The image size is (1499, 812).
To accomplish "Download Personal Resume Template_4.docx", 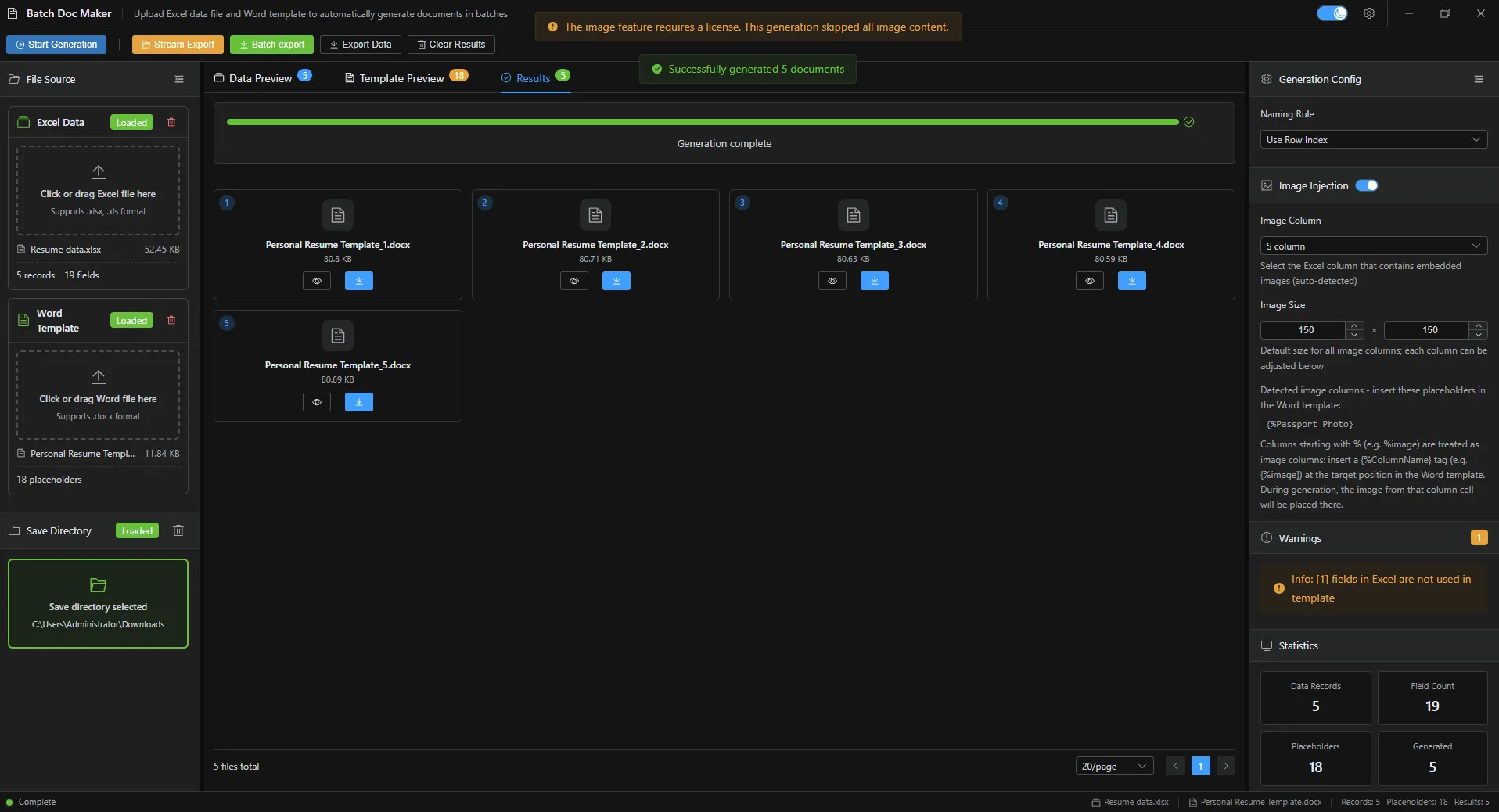I will (1132, 281).
